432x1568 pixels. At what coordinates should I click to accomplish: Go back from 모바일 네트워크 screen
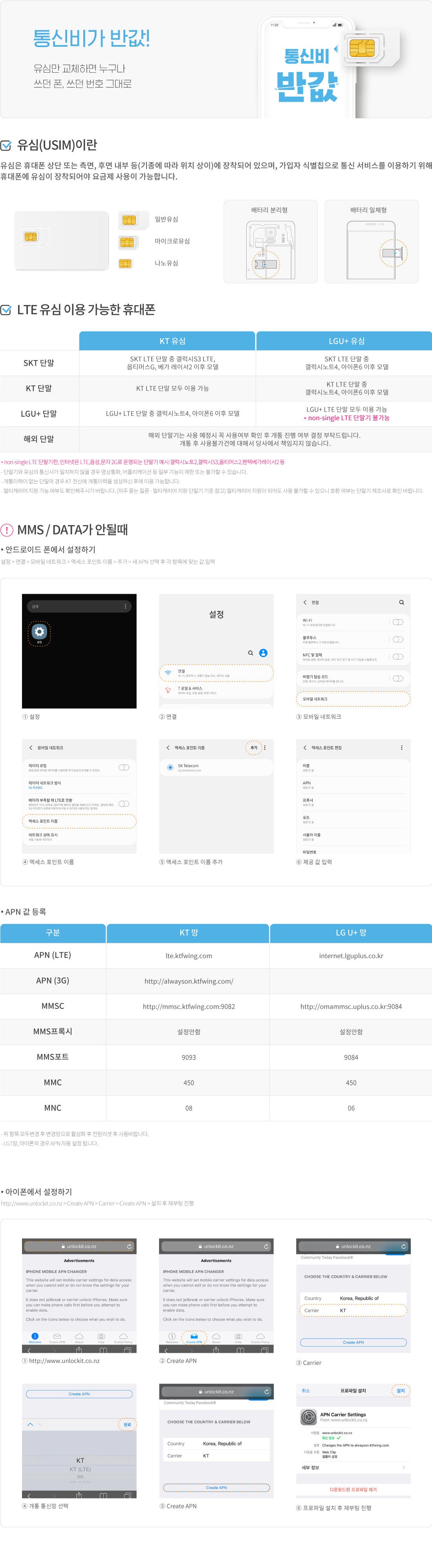[31, 747]
